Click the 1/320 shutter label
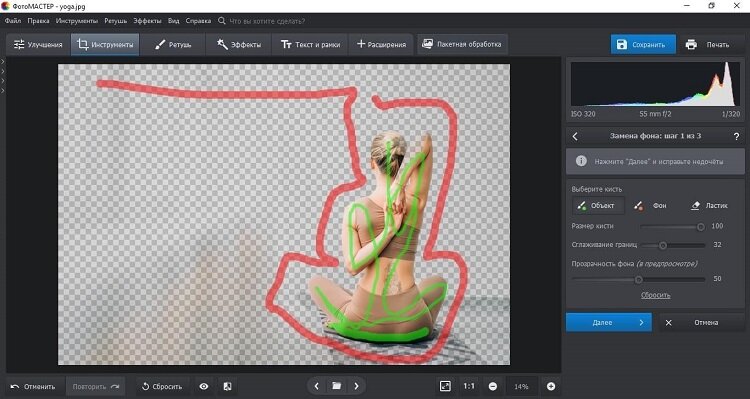 pyautogui.click(x=731, y=114)
